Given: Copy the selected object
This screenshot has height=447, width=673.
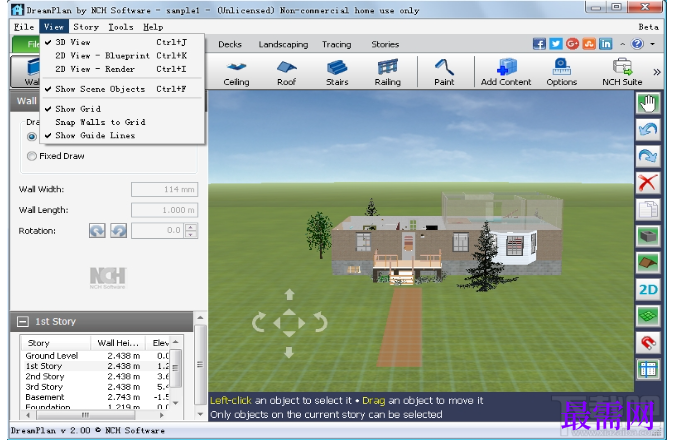Looking at the screenshot, I should tap(648, 210).
